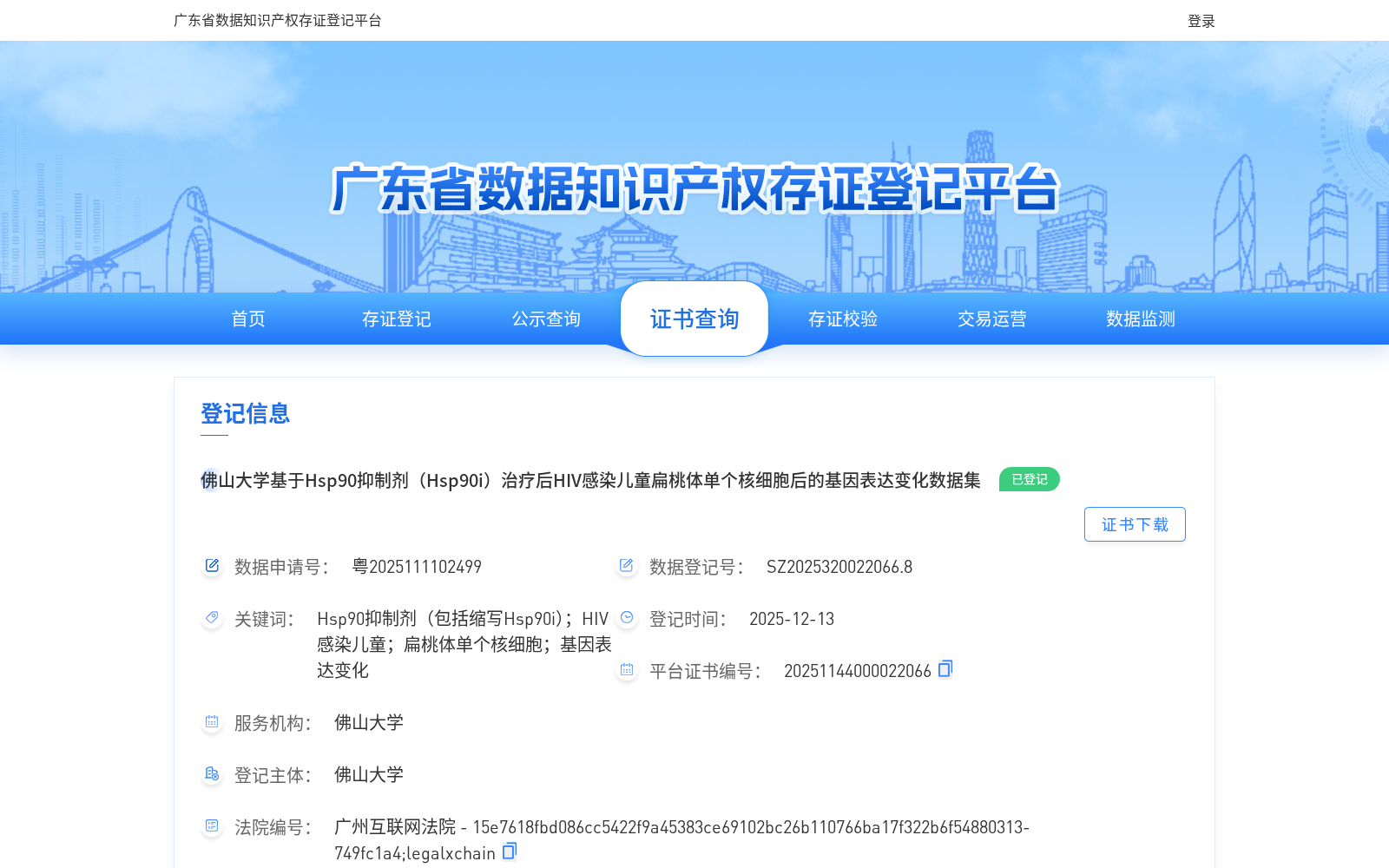The width and height of the screenshot is (1389, 868).
Task: Click the calendar icon beside 服务机构
Action: pyautogui.click(x=212, y=722)
